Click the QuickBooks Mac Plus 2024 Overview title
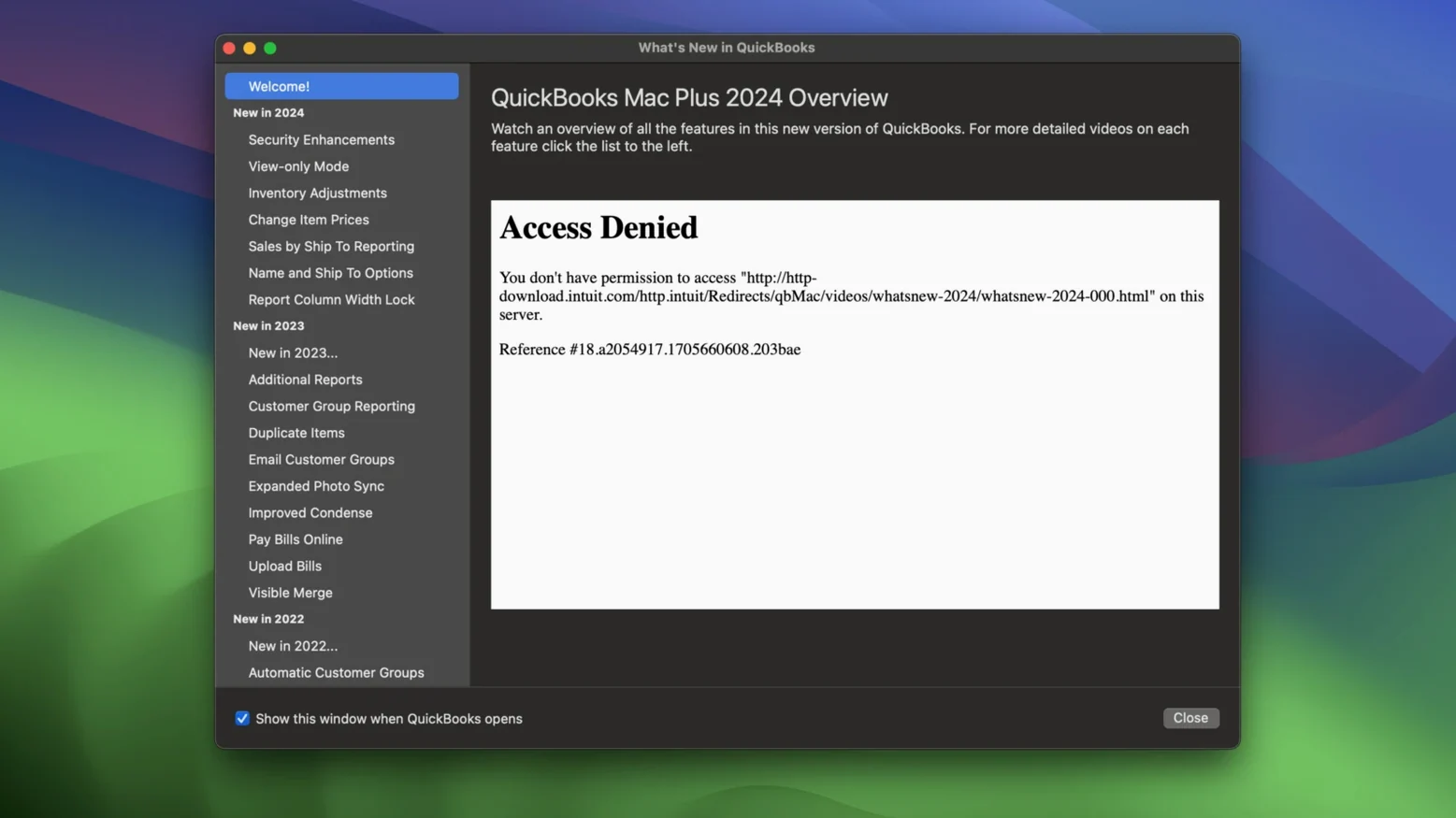 point(689,97)
